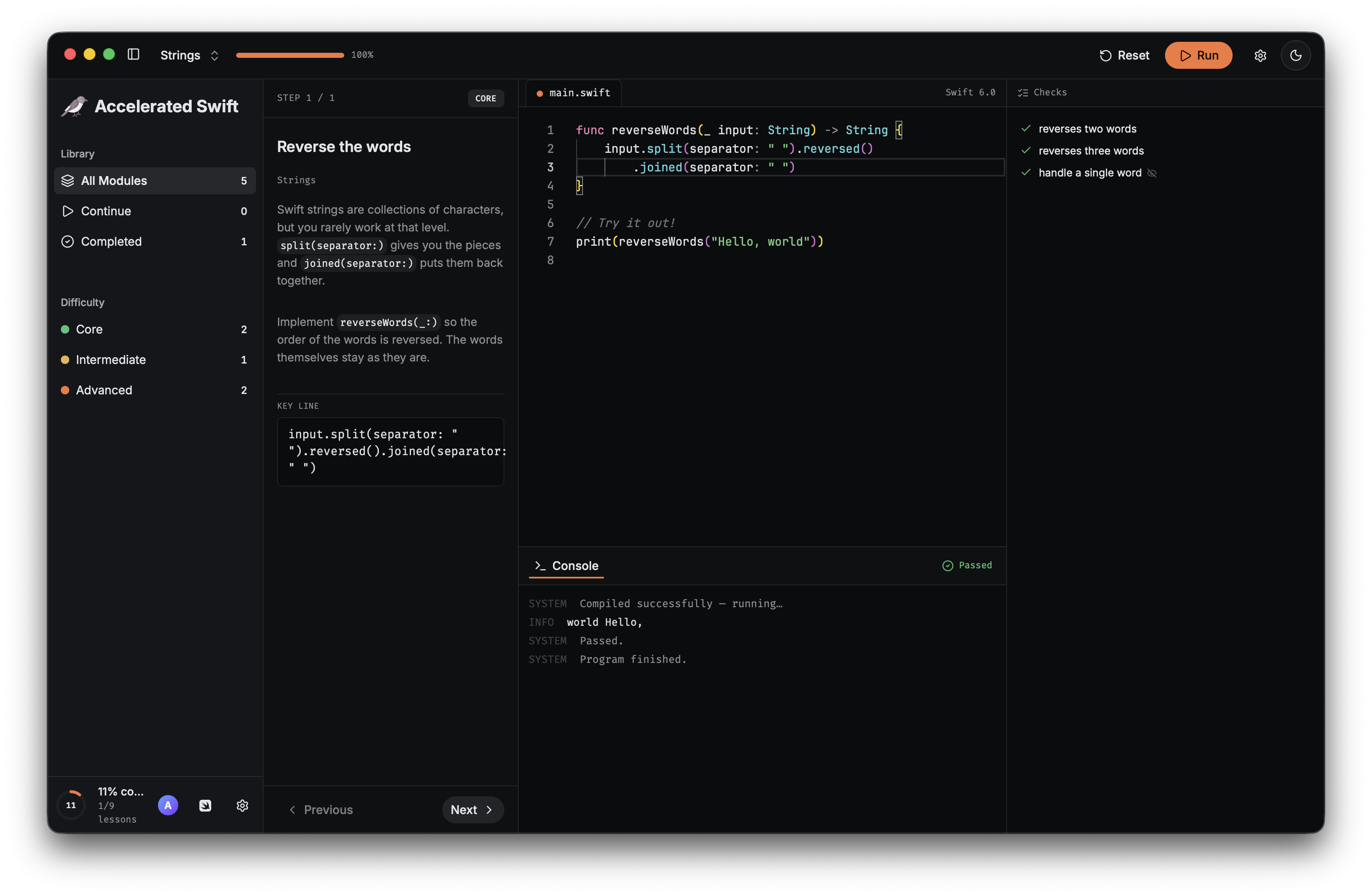Screen dimensions: 1372x896
Task: Click the green Core difficulty dot
Action: pyautogui.click(x=65, y=329)
